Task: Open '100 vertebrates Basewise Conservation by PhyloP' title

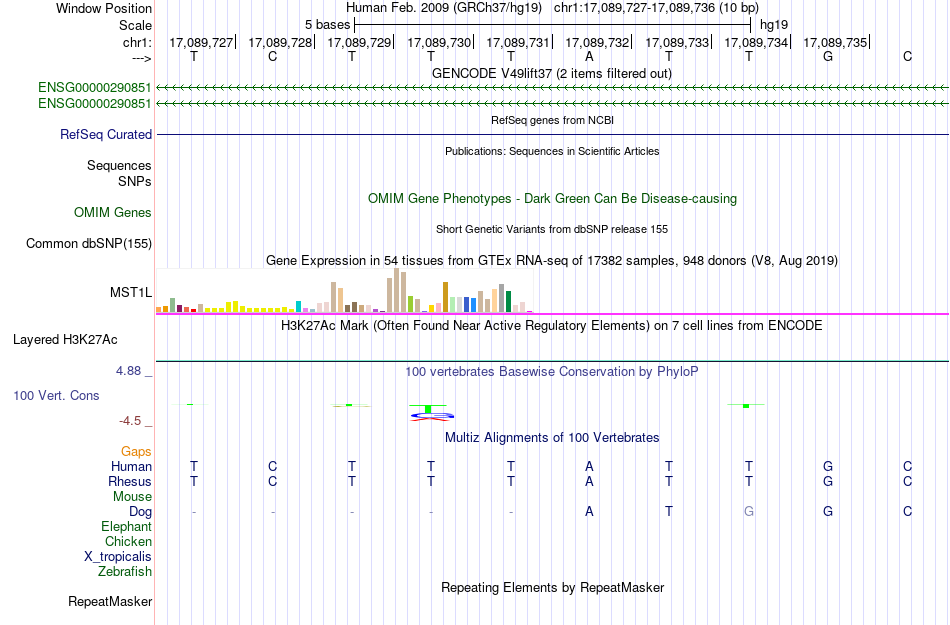Action: 552,372
